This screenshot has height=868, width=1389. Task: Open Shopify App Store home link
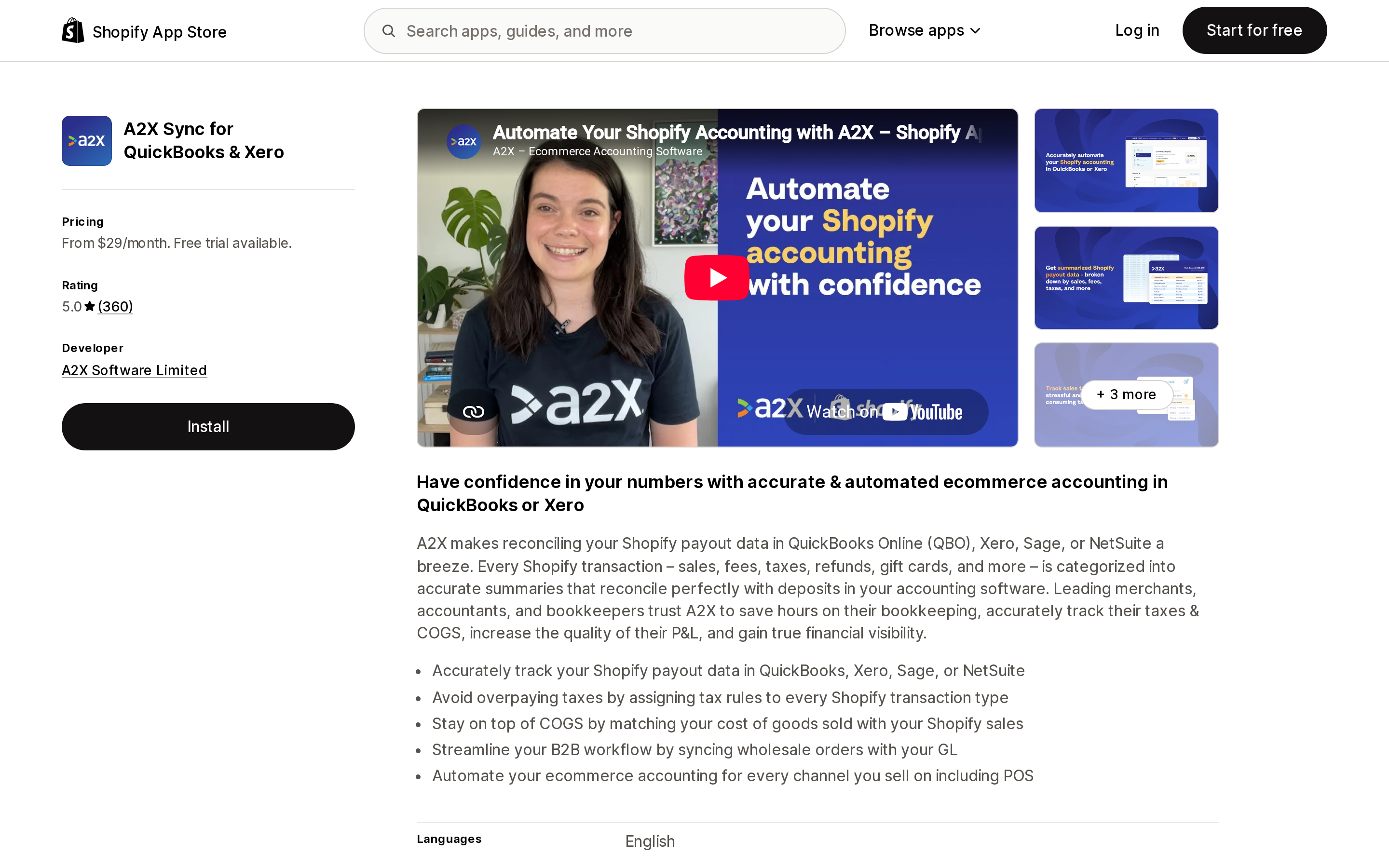click(x=144, y=31)
